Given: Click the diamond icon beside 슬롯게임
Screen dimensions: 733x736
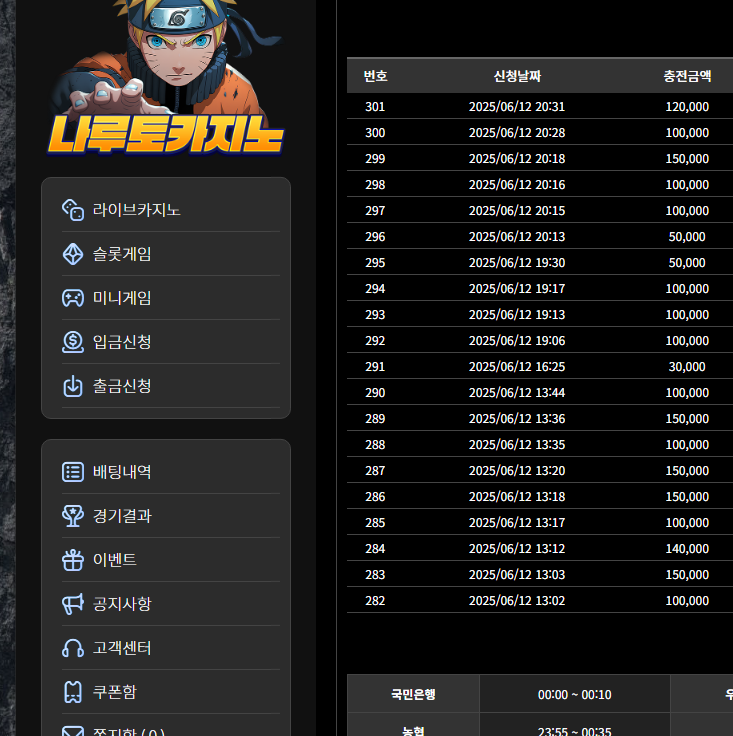Looking at the screenshot, I should click(x=73, y=254).
